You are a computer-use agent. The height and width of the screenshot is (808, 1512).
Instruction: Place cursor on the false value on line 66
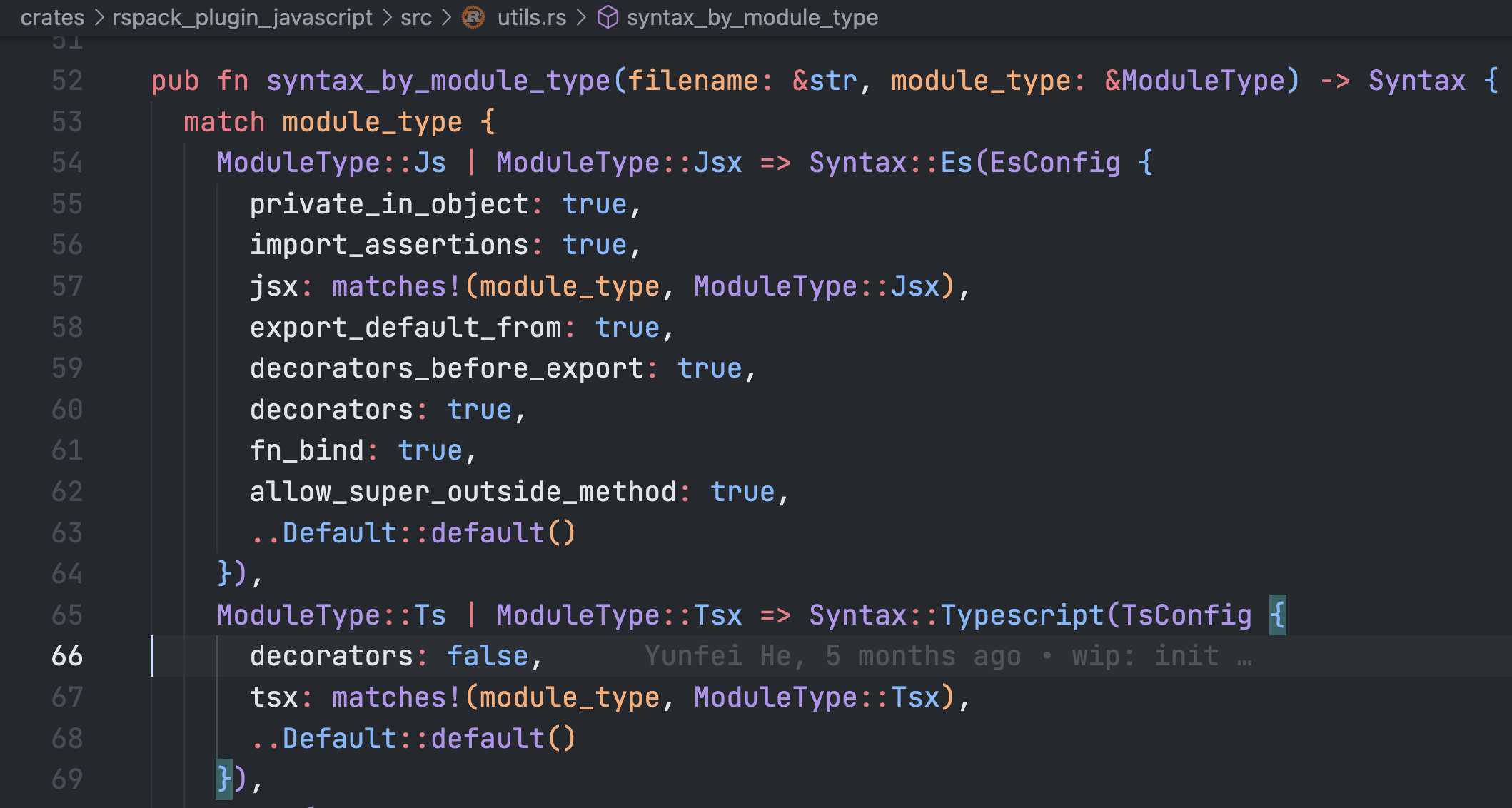pyautogui.click(x=488, y=655)
